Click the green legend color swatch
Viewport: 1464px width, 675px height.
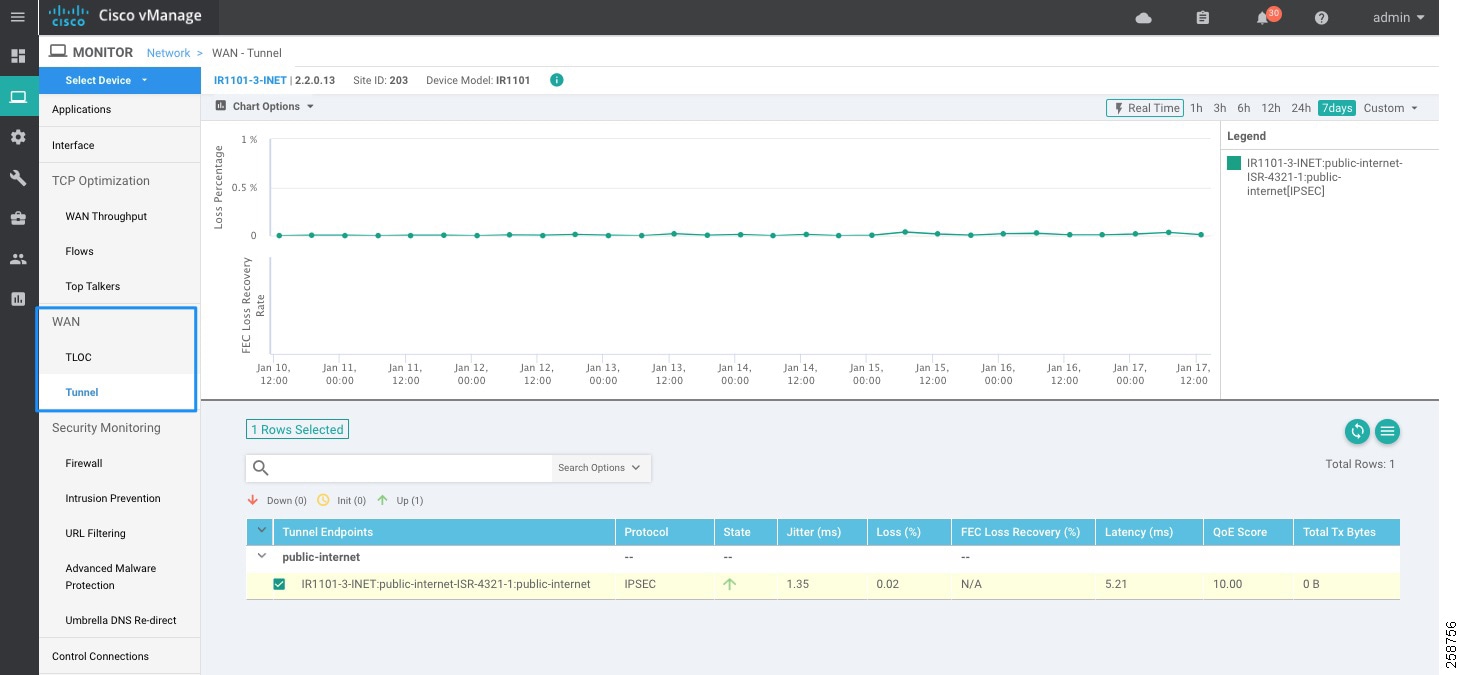pos(1234,163)
